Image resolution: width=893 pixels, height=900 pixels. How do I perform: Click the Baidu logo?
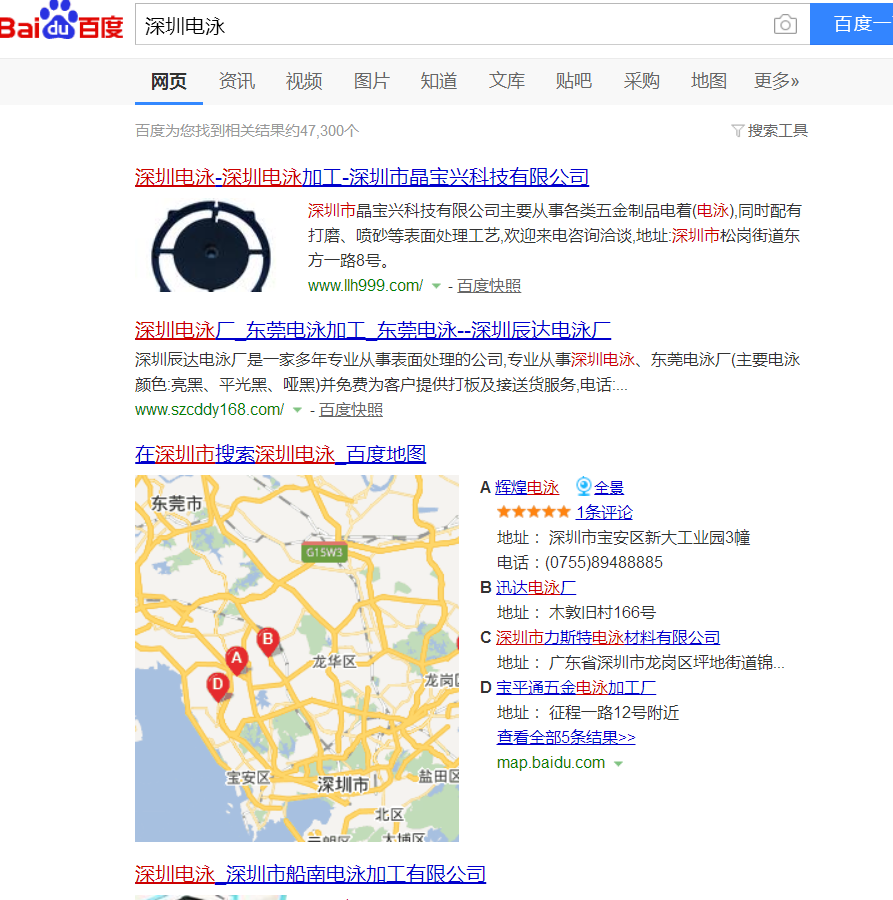61,21
